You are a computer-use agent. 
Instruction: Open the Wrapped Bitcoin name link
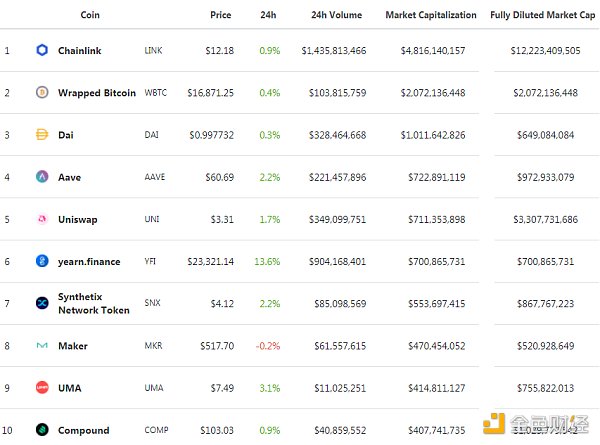coord(97,93)
